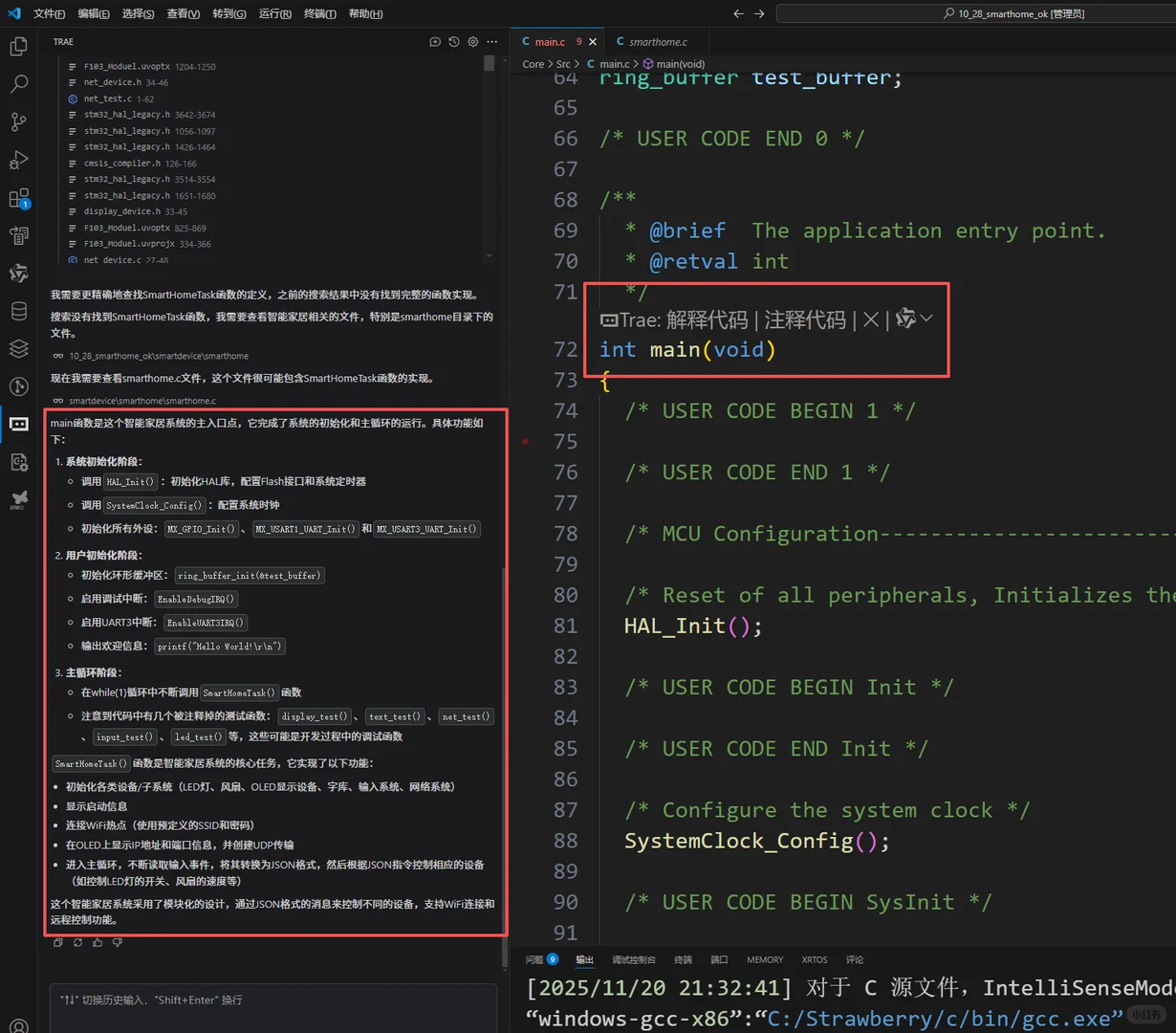Click the Core breadcrumb segment
The height and width of the screenshot is (1033, 1176).
pyautogui.click(x=533, y=64)
